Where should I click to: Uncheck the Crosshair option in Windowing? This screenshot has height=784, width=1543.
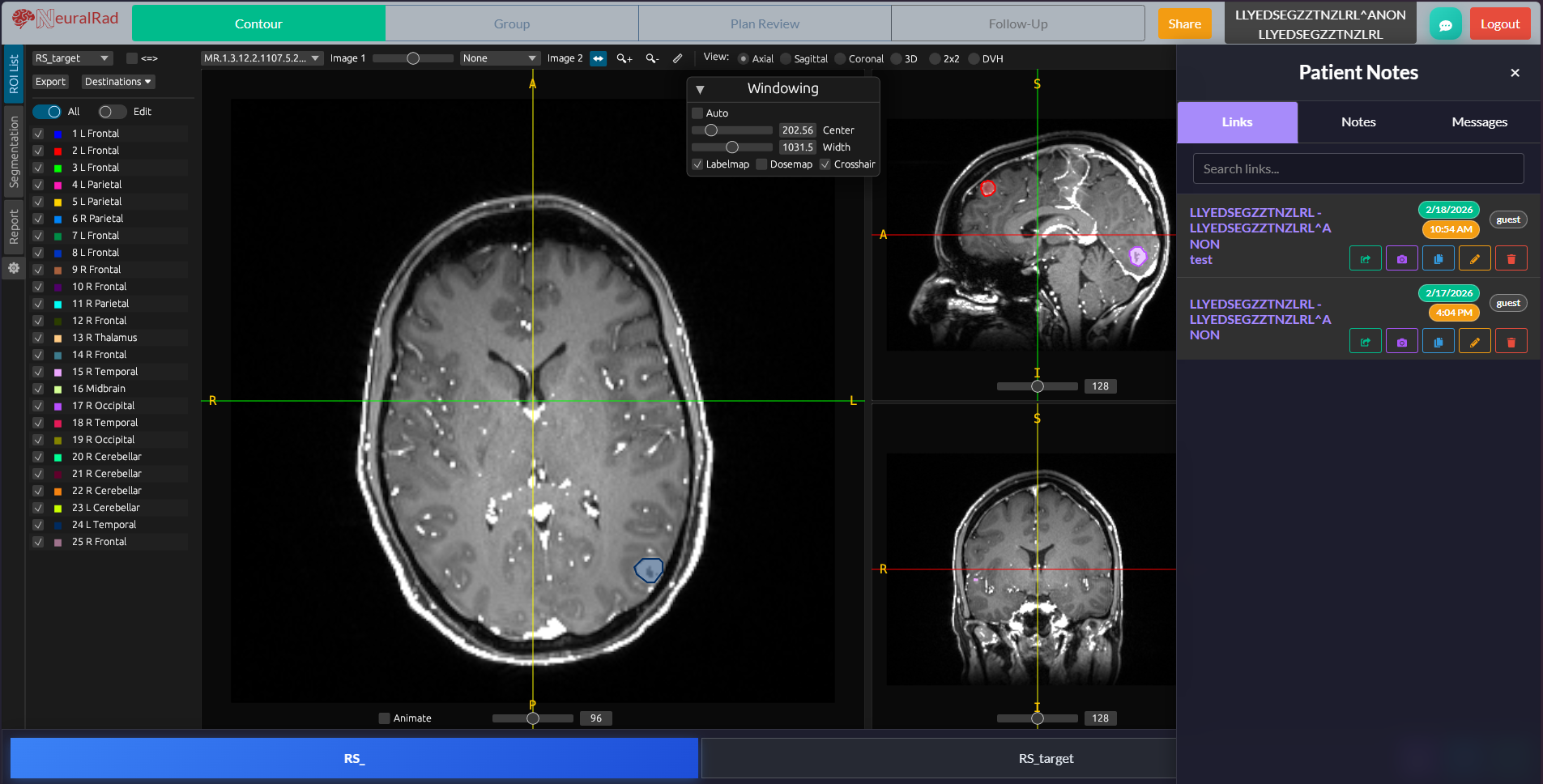824,164
